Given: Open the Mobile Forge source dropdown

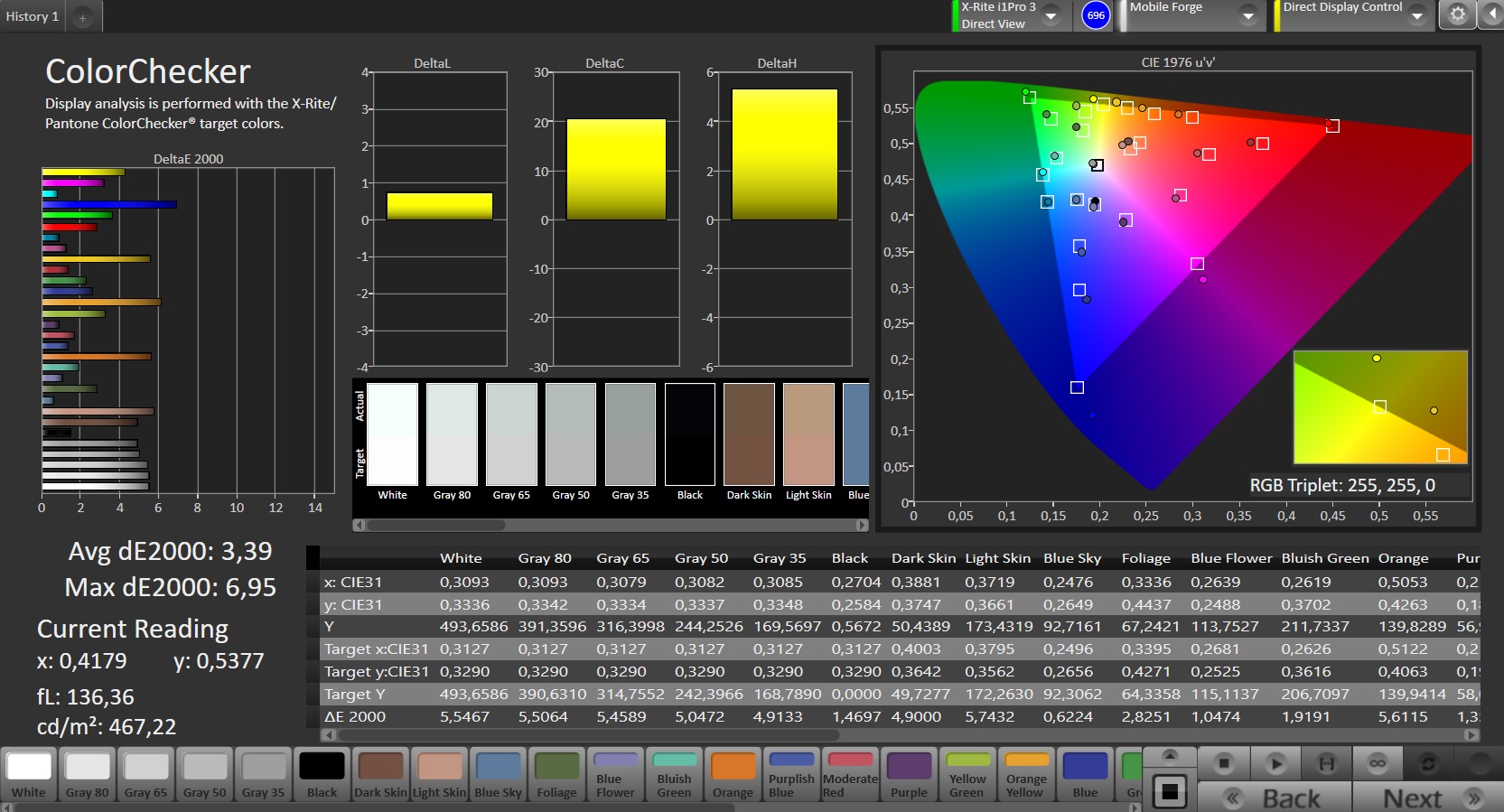Looking at the screenshot, I should 1247,16.
